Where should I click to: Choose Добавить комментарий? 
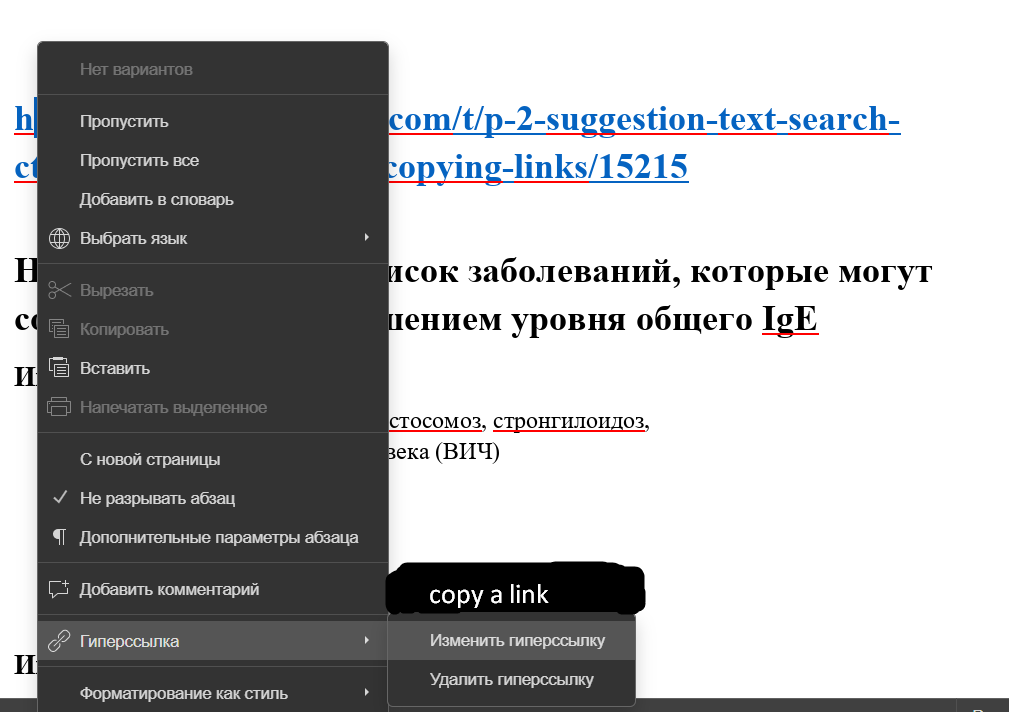[x=213, y=590]
